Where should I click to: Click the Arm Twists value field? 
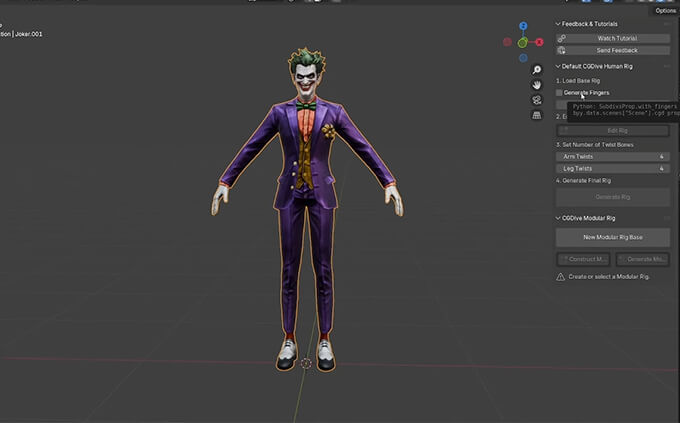click(x=612, y=156)
